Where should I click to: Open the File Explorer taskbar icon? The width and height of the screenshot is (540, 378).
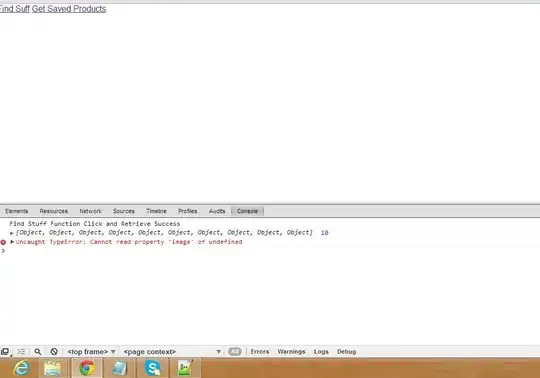point(52,368)
